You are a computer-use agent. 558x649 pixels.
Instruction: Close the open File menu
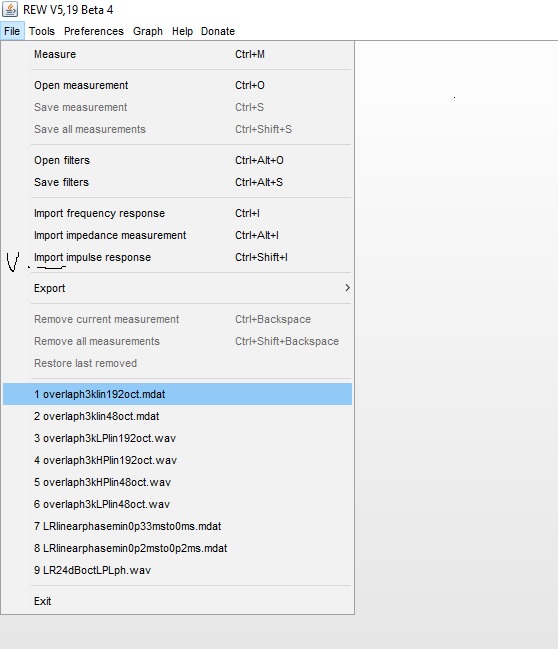pos(12,31)
